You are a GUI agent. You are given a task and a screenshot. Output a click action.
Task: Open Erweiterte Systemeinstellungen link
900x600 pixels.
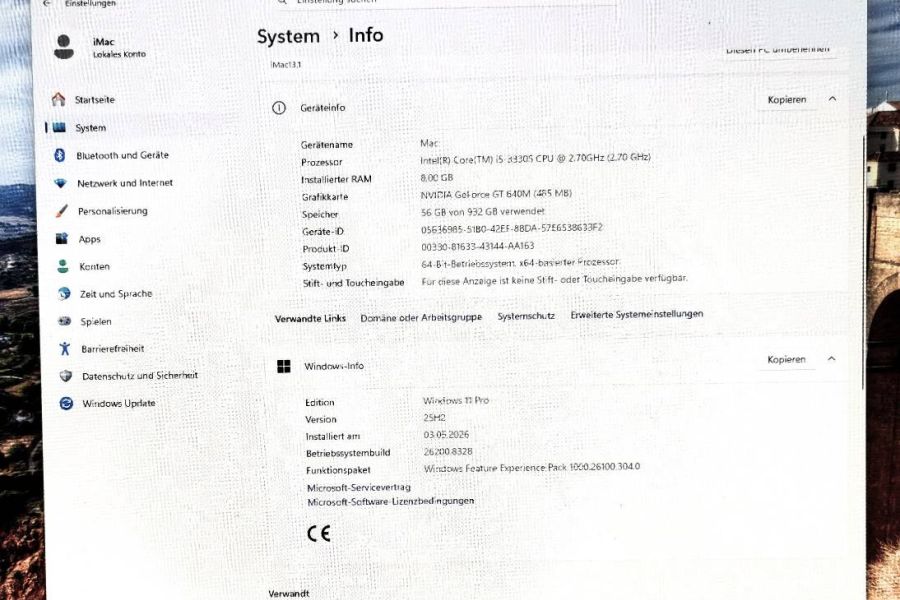coord(637,314)
